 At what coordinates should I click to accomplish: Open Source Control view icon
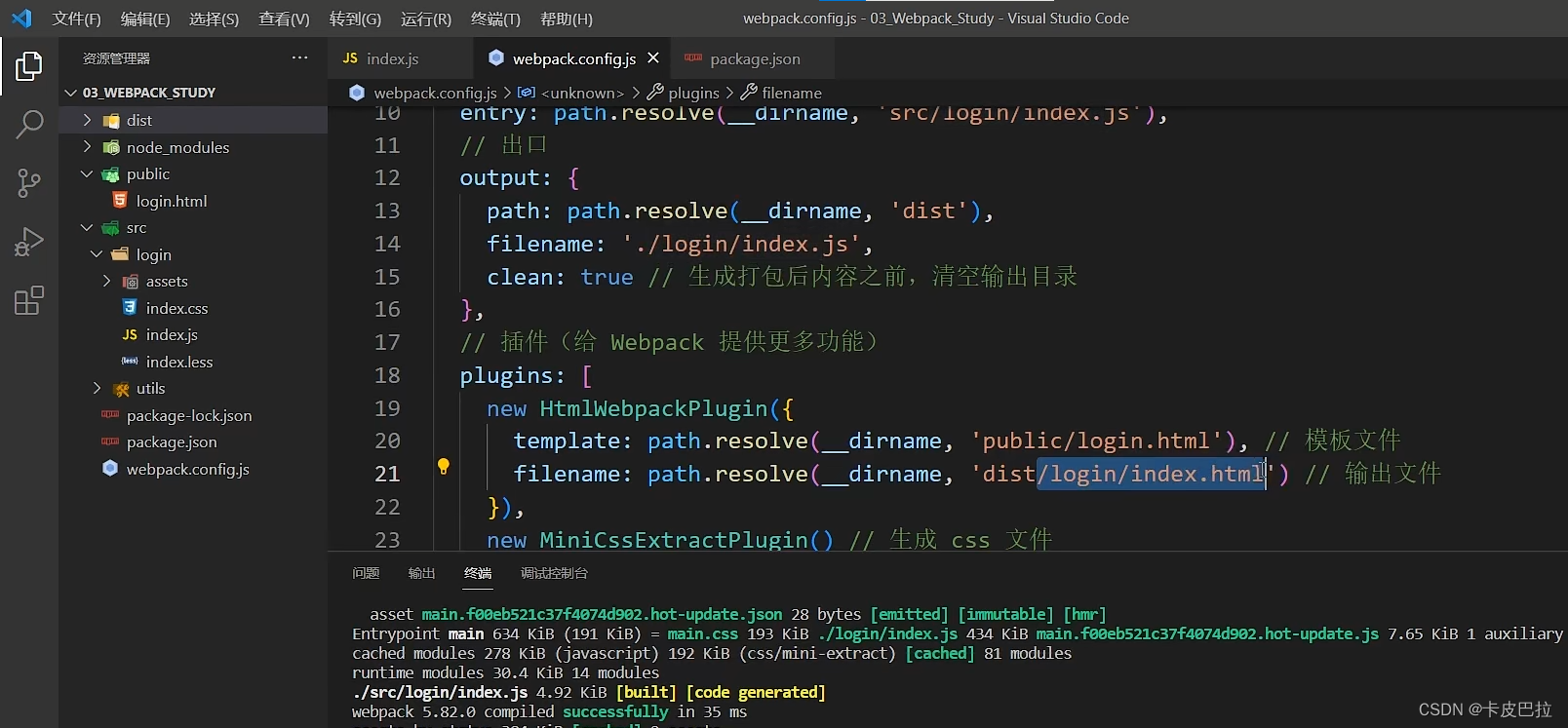tap(29, 182)
